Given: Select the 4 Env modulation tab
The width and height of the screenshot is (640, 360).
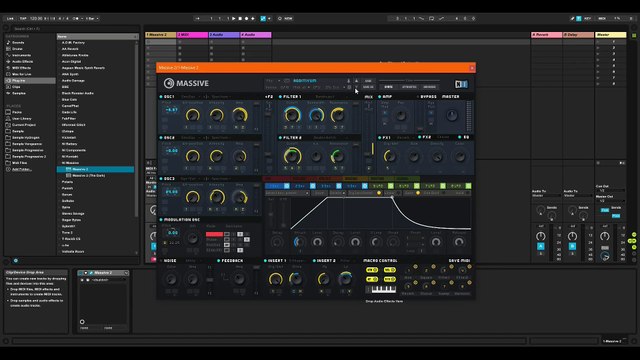Looking at the screenshot, I should pyautogui.click(x=352, y=186).
